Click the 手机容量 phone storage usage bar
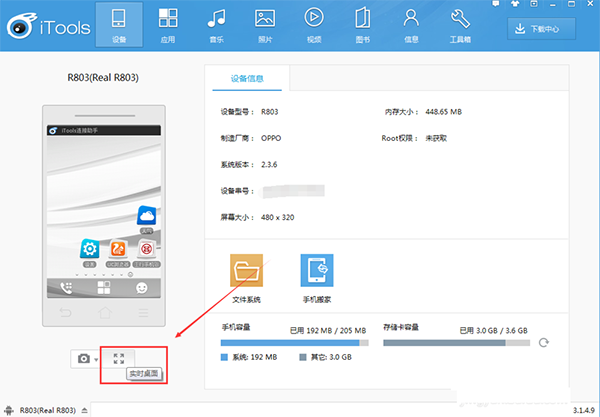600x417 pixels. coord(294,342)
